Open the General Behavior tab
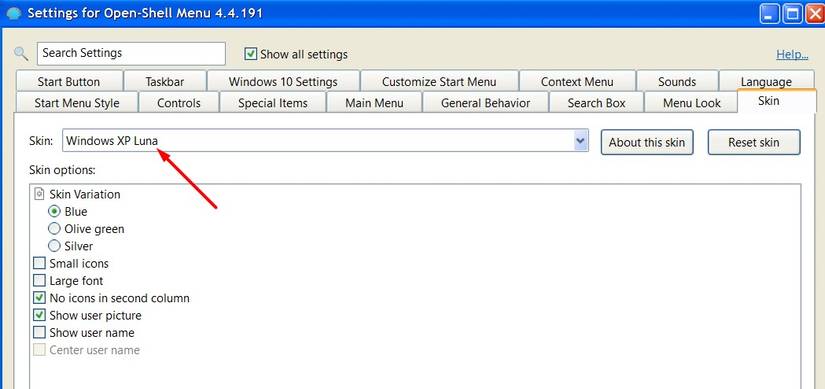 486,103
